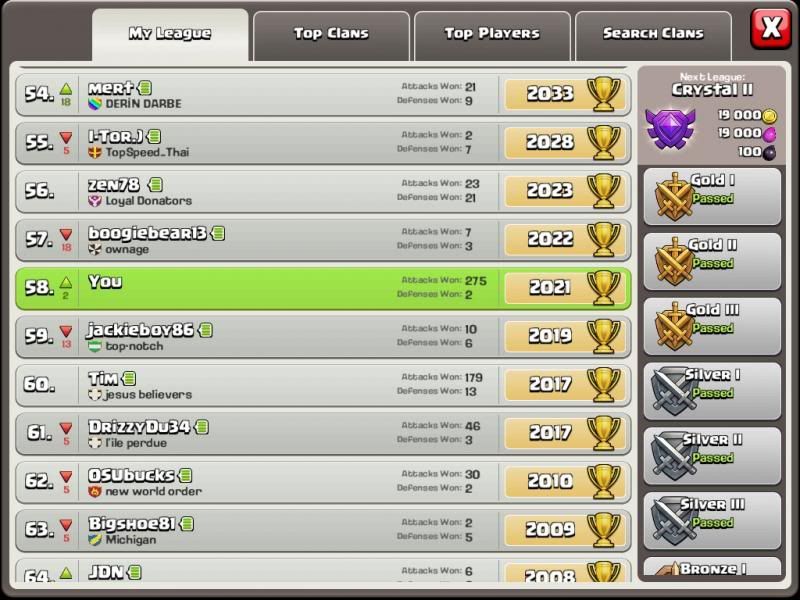Screen dimensions: 800x600
Task: Click the new world order clan emblem
Action: [x=95, y=491]
